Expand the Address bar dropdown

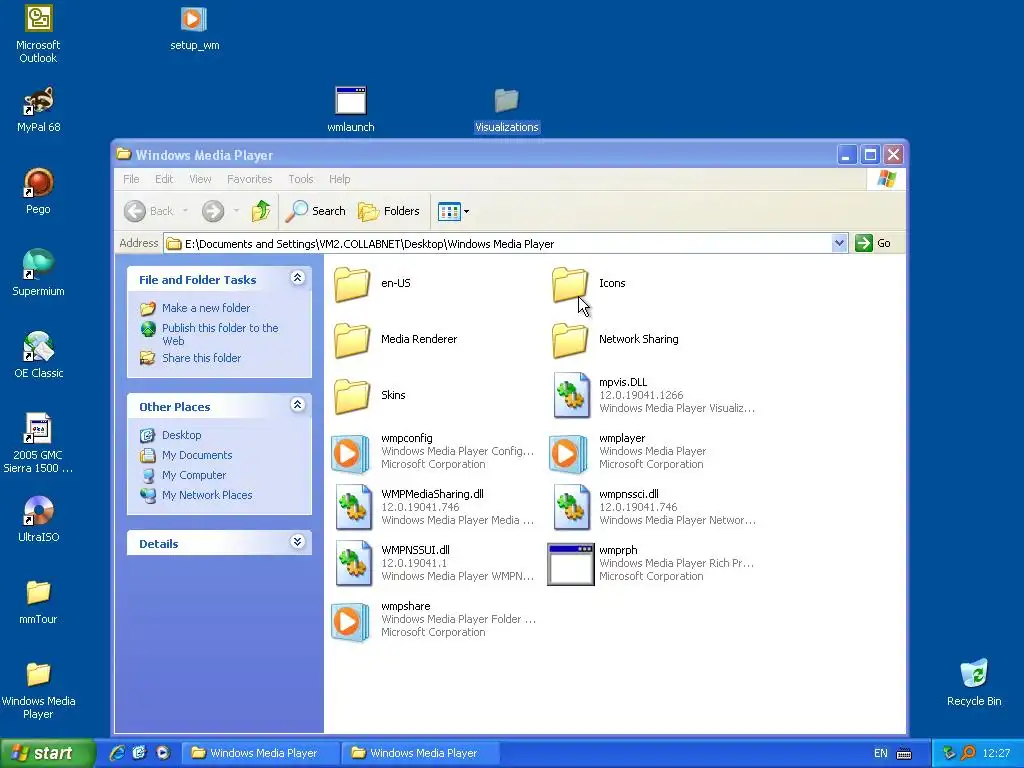(839, 244)
